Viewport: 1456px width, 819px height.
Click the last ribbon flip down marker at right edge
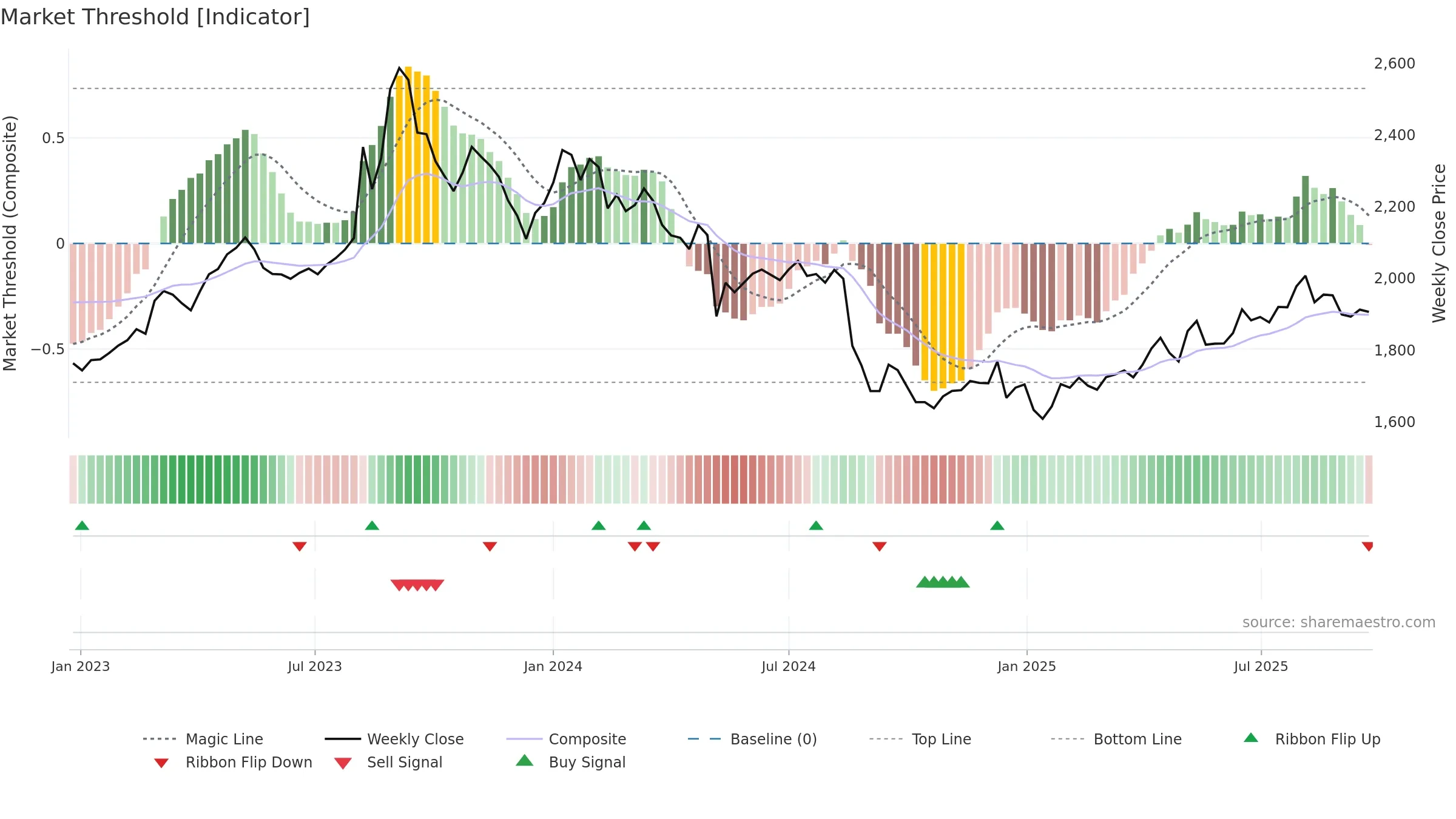1367,547
